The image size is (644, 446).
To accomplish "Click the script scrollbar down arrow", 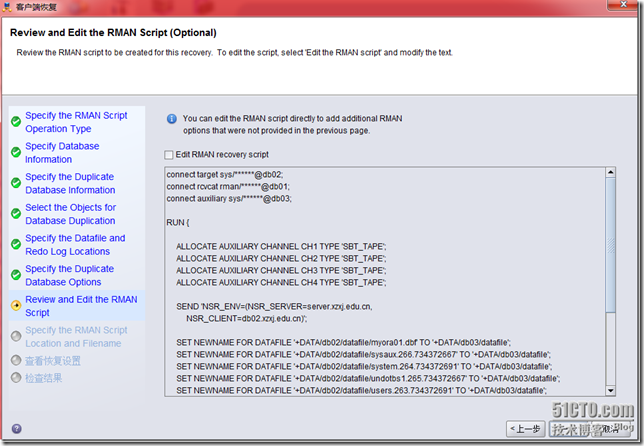I will (x=611, y=391).
